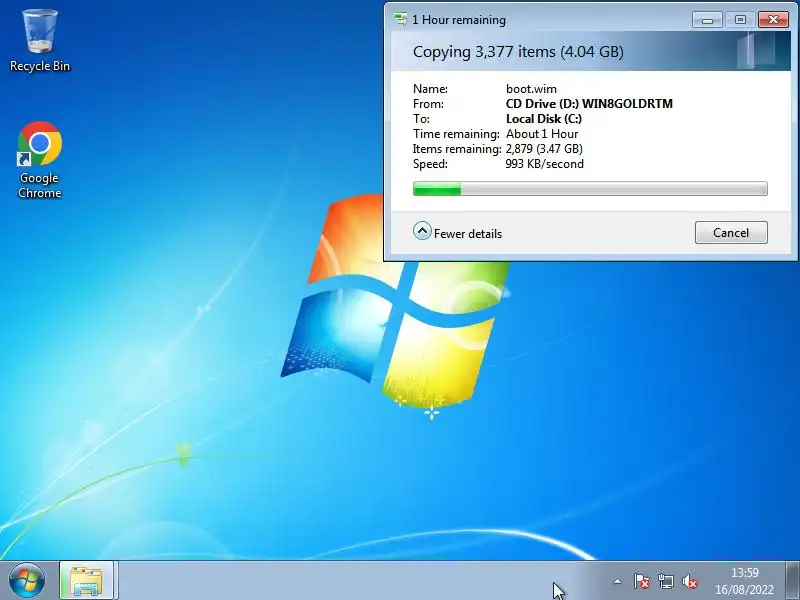Viewport: 800px width, 600px height.
Task: Click speed value 993 KB/second
Action: click(x=544, y=164)
